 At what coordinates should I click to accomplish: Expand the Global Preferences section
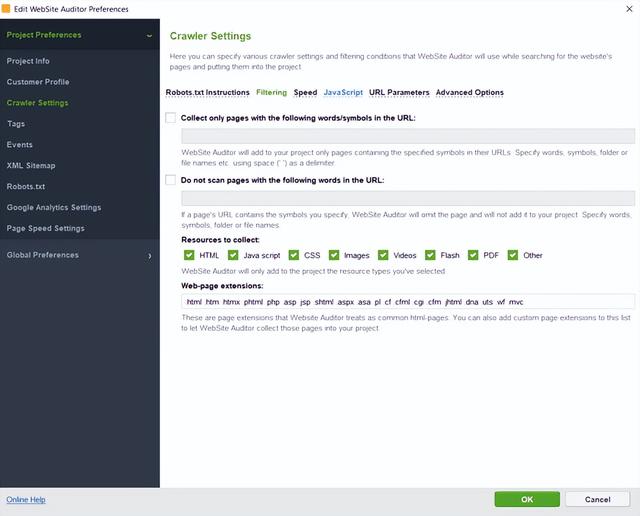(150, 256)
